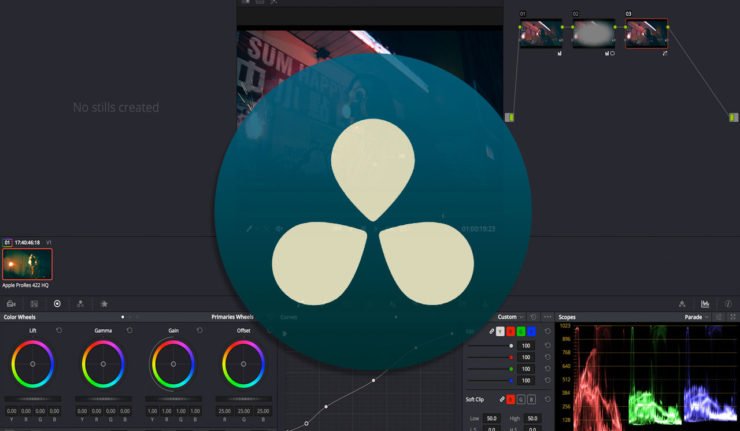Click the Soft Clip High value field
740x431 pixels.
pos(532,418)
